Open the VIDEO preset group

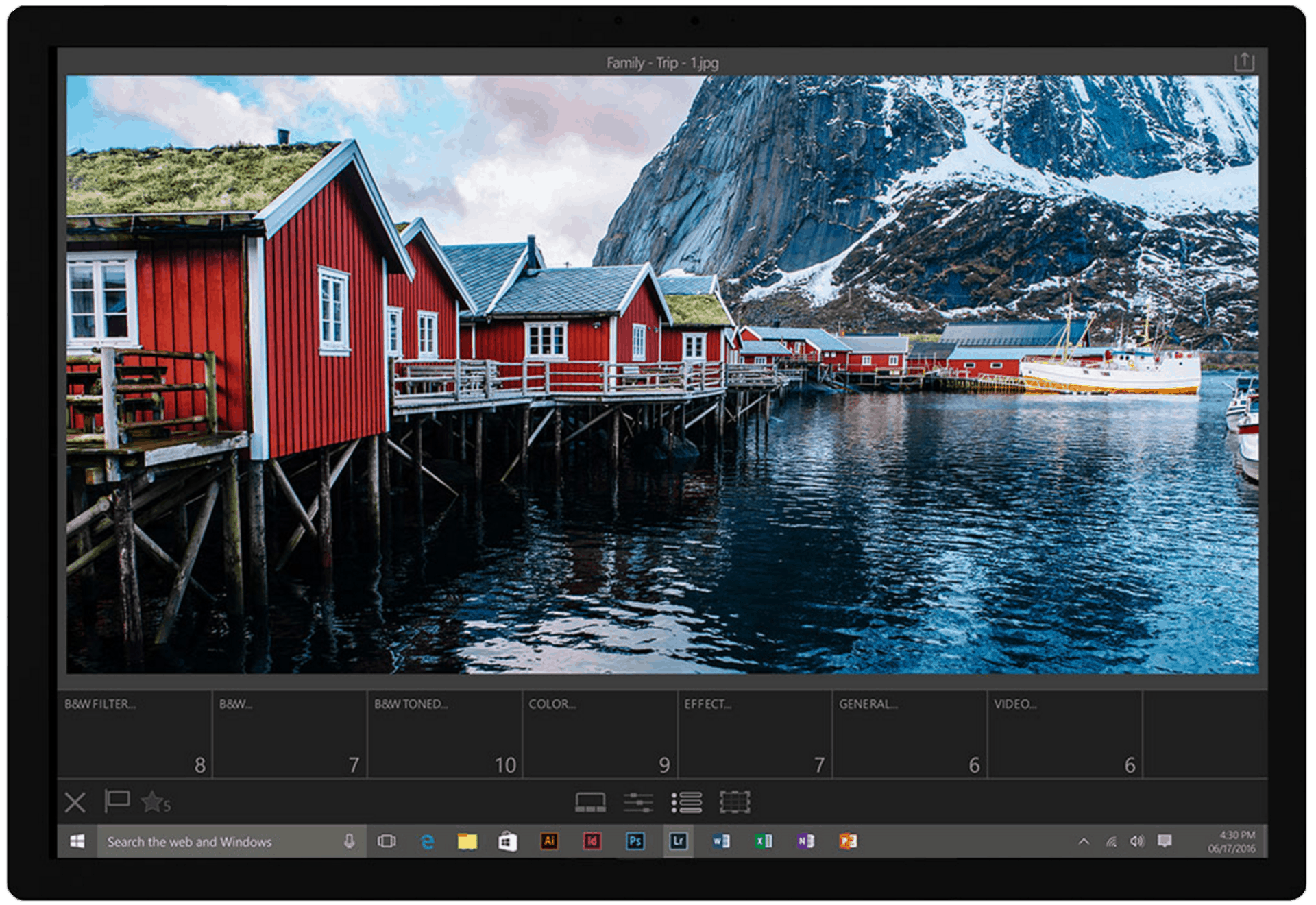click(x=1064, y=734)
